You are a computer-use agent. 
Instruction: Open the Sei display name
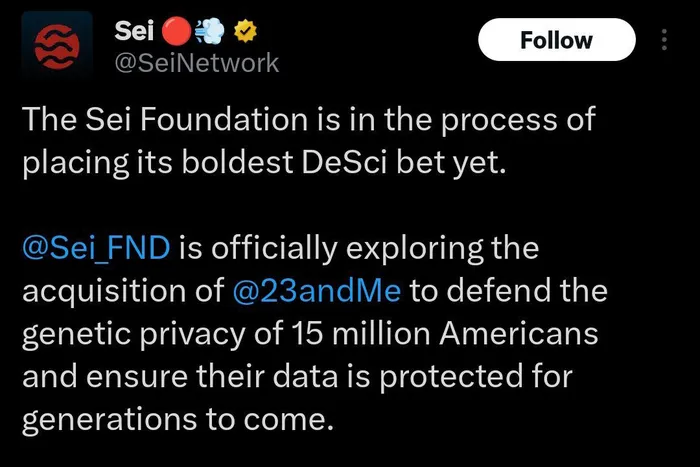pyautogui.click(x=134, y=31)
